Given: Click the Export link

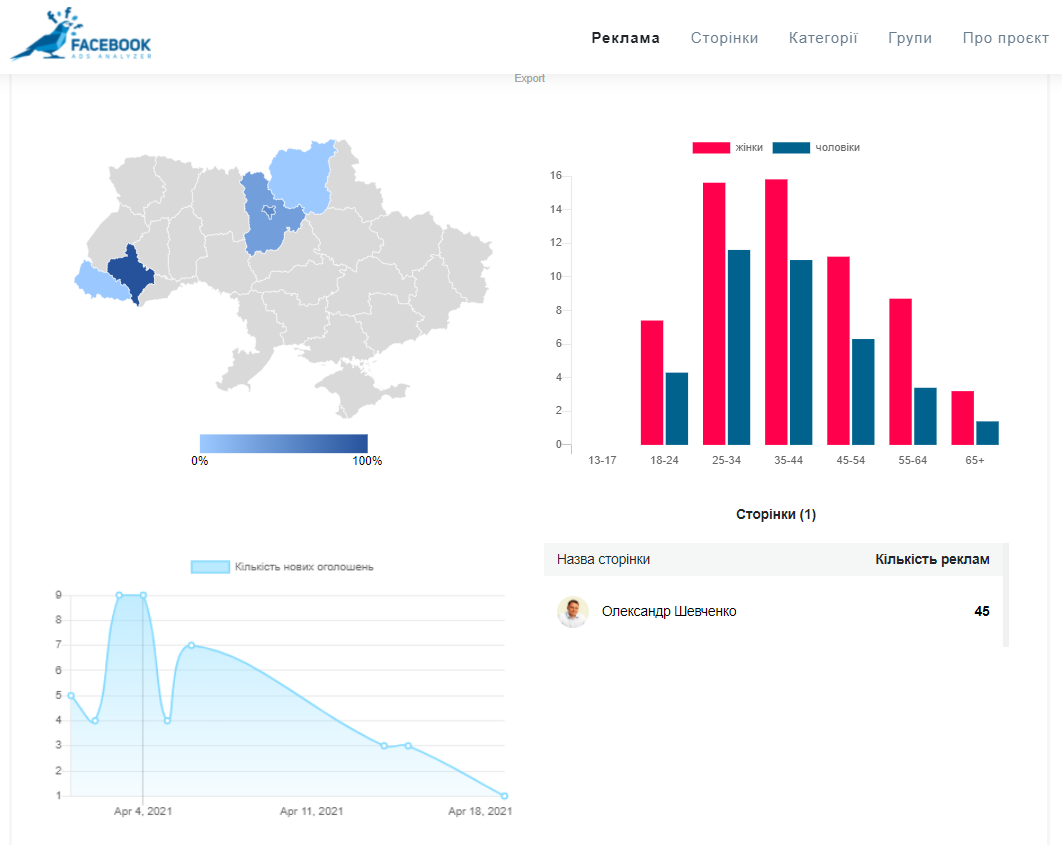Looking at the screenshot, I should 530,79.
